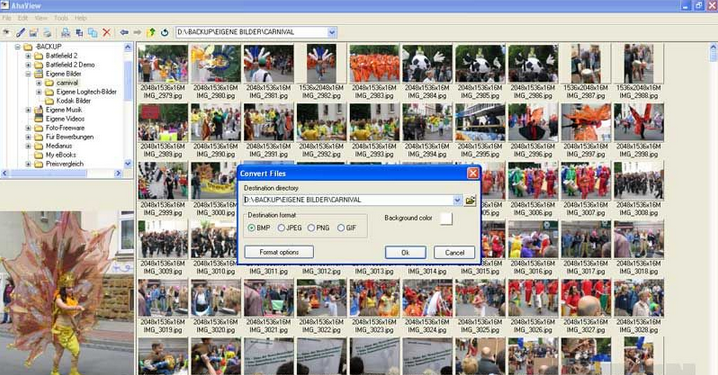Open the View menu
718x375 pixels.
(x=41, y=18)
